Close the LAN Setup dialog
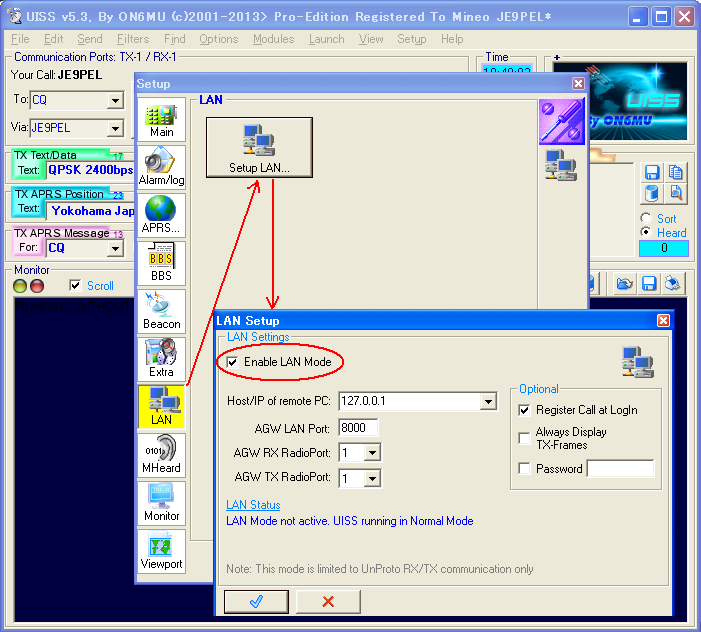The height and width of the screenshot is (632, 701). click(663, 320)
